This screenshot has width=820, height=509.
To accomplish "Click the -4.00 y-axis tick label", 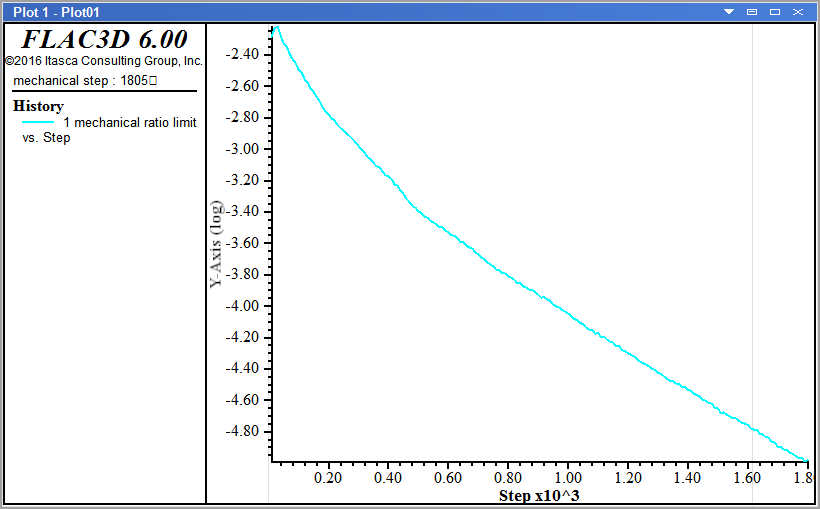I will click(242, 306).
